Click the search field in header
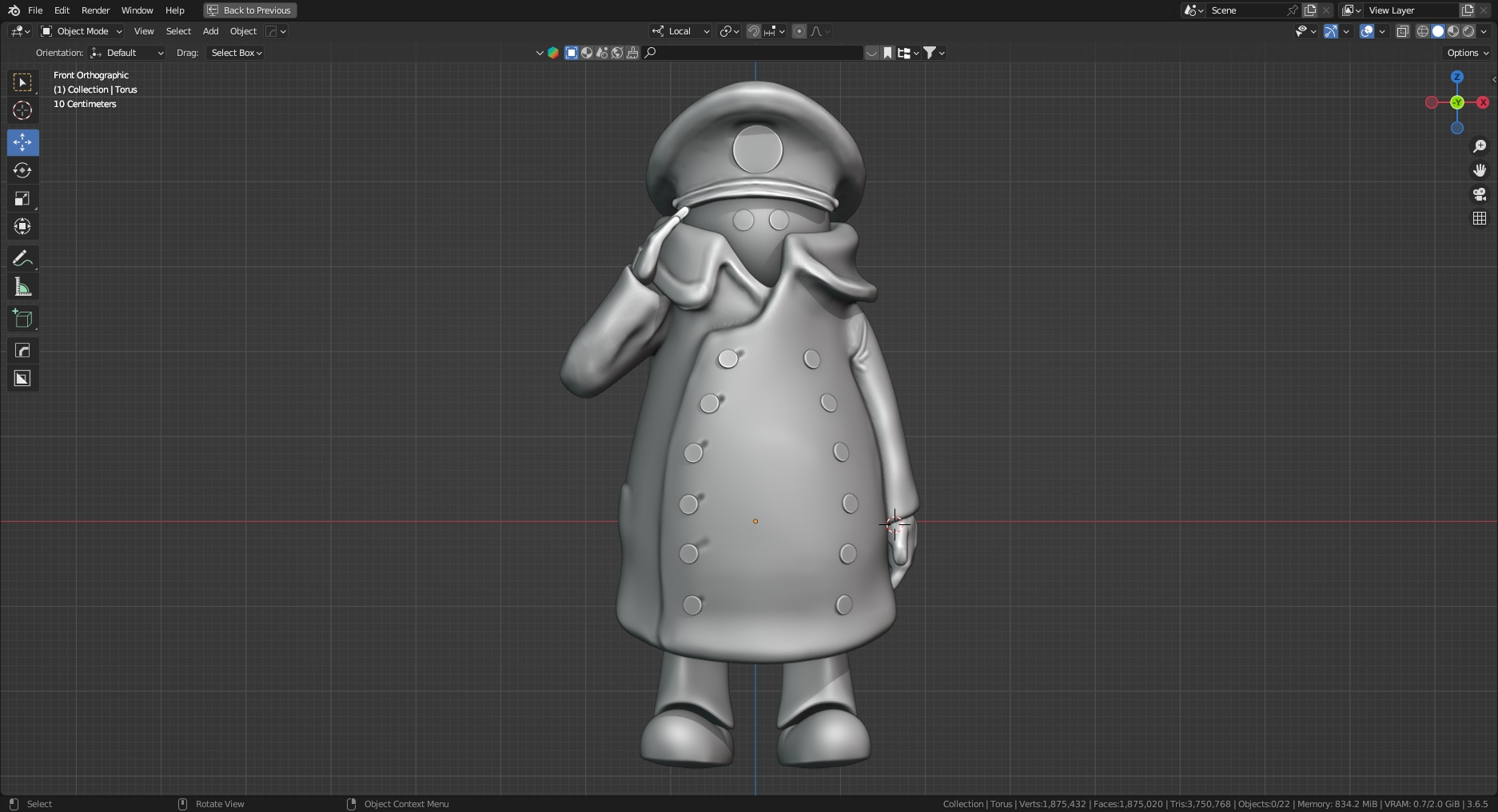The image size is (1498, 812). 753,53
